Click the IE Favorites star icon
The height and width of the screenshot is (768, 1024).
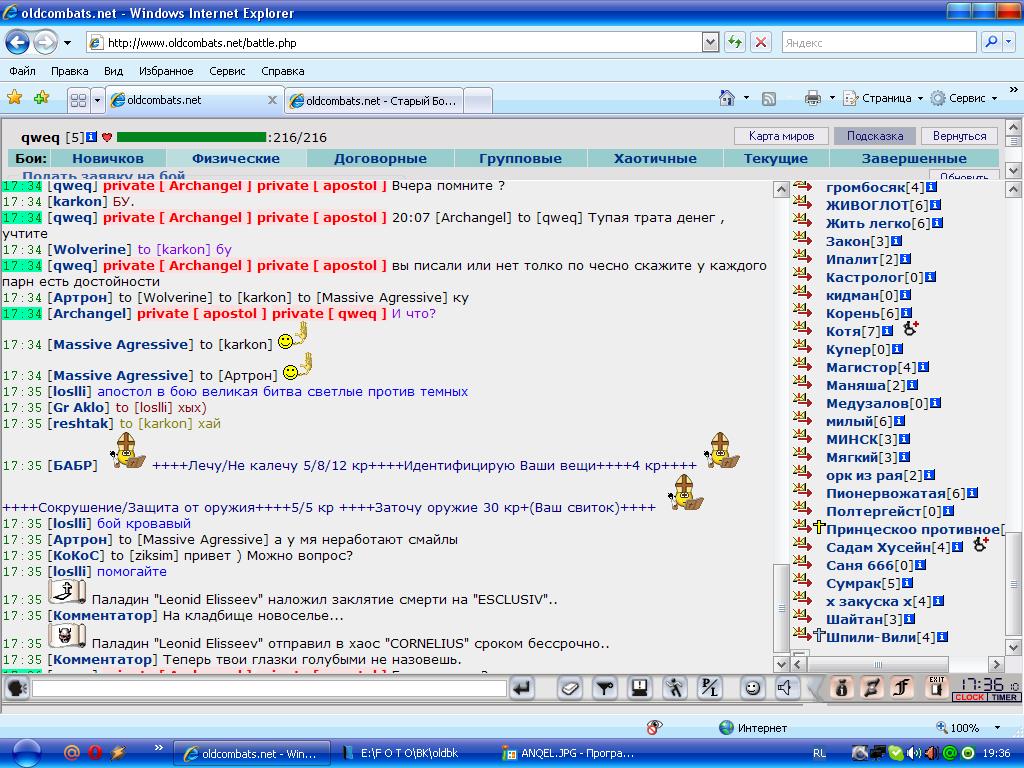[x=14, y=98]
